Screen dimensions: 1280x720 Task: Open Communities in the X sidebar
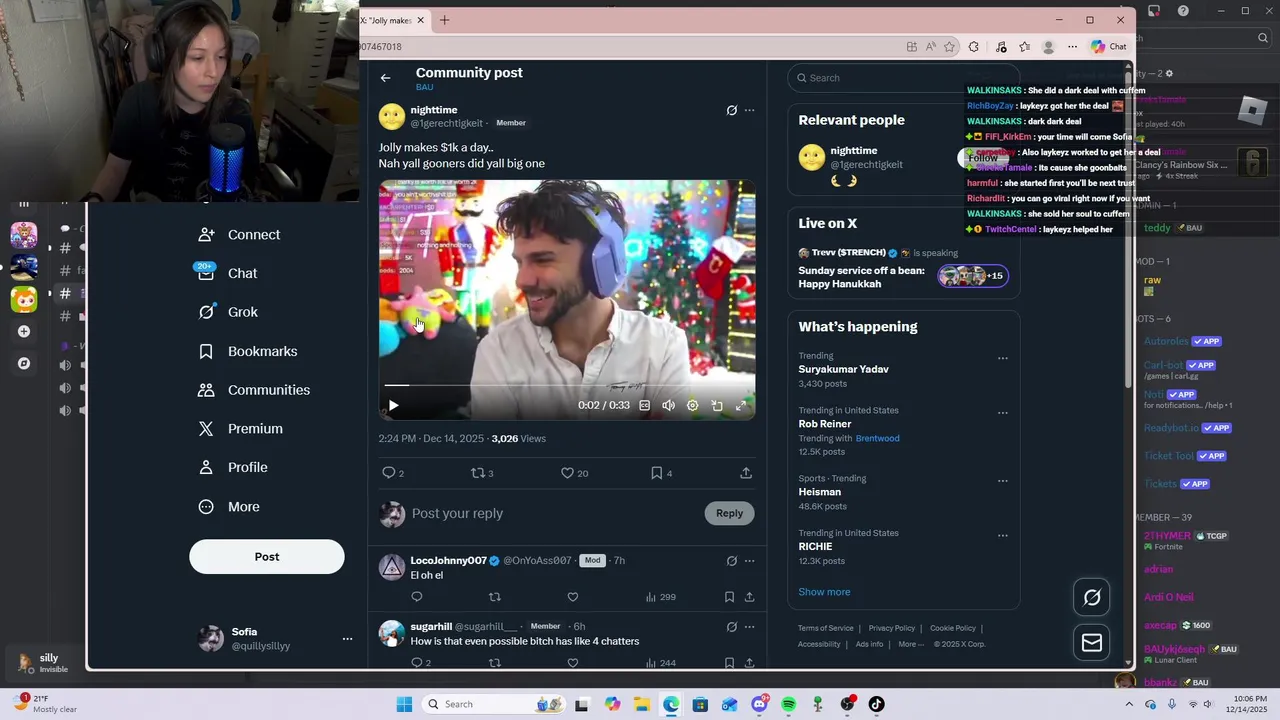pos(254,390)
